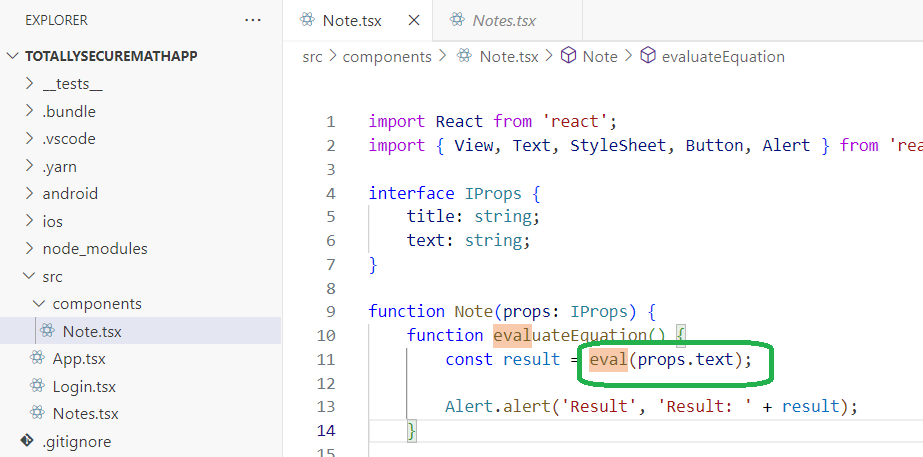
Task: Click the 'StyleSheet' import on line 2
Action: point(619,145)
